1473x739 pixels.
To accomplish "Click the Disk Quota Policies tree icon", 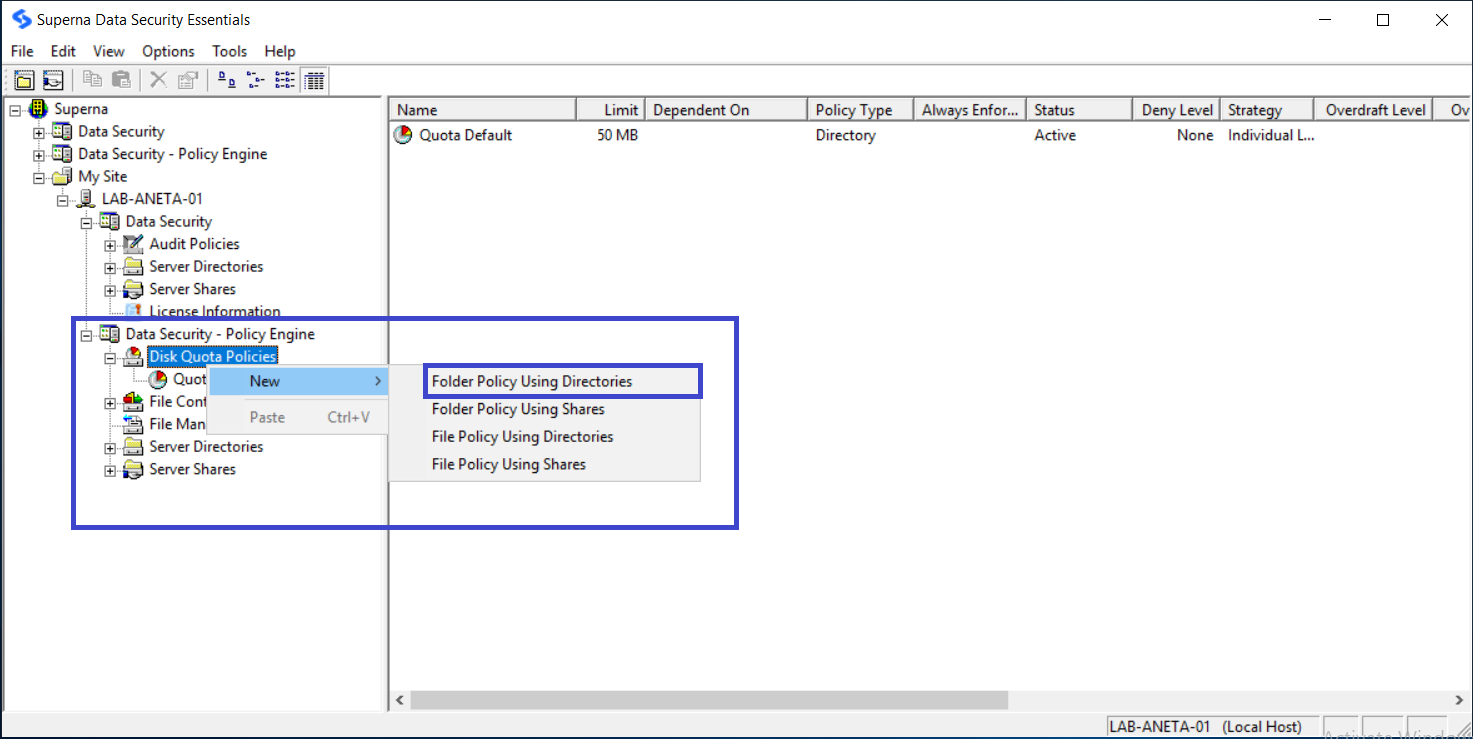I will tap(133, 356).
